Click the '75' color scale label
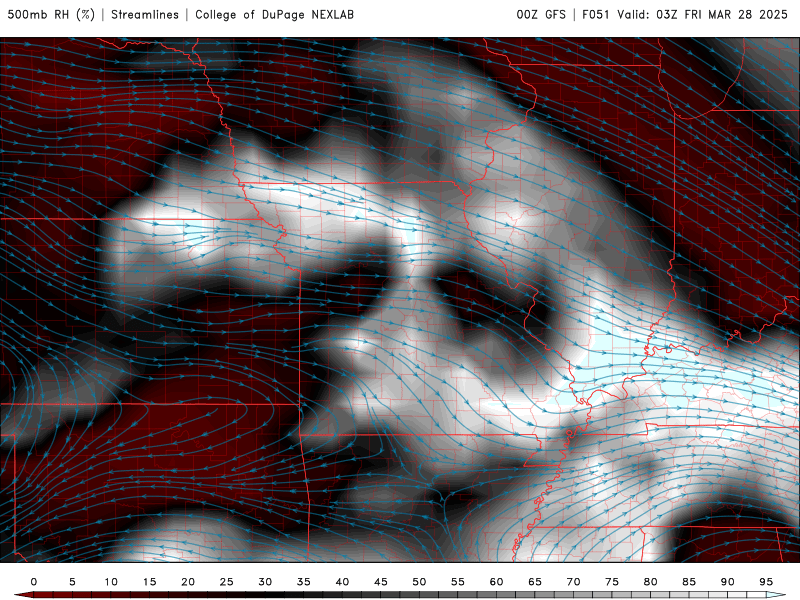This screenshot has width=800, height=600. (612, 582)
